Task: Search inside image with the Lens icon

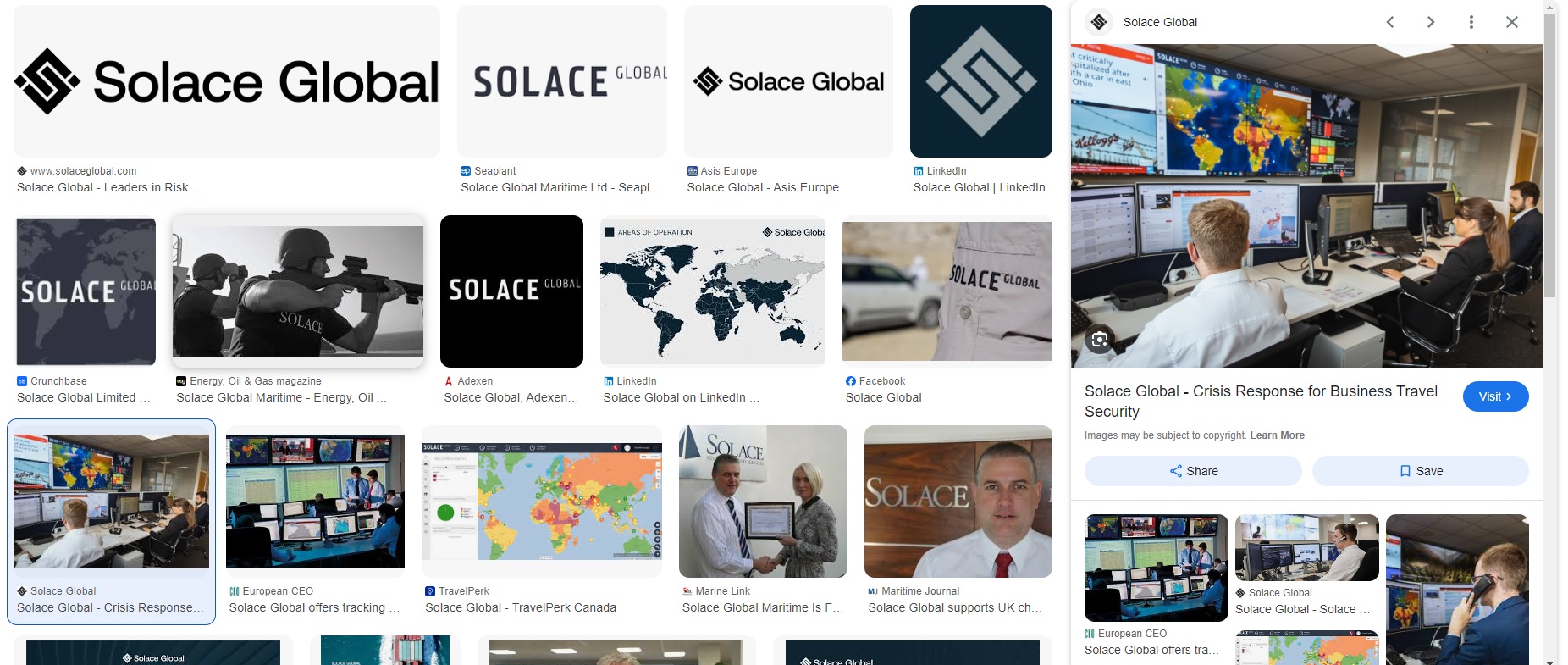Action: (x=1100, y=340)
